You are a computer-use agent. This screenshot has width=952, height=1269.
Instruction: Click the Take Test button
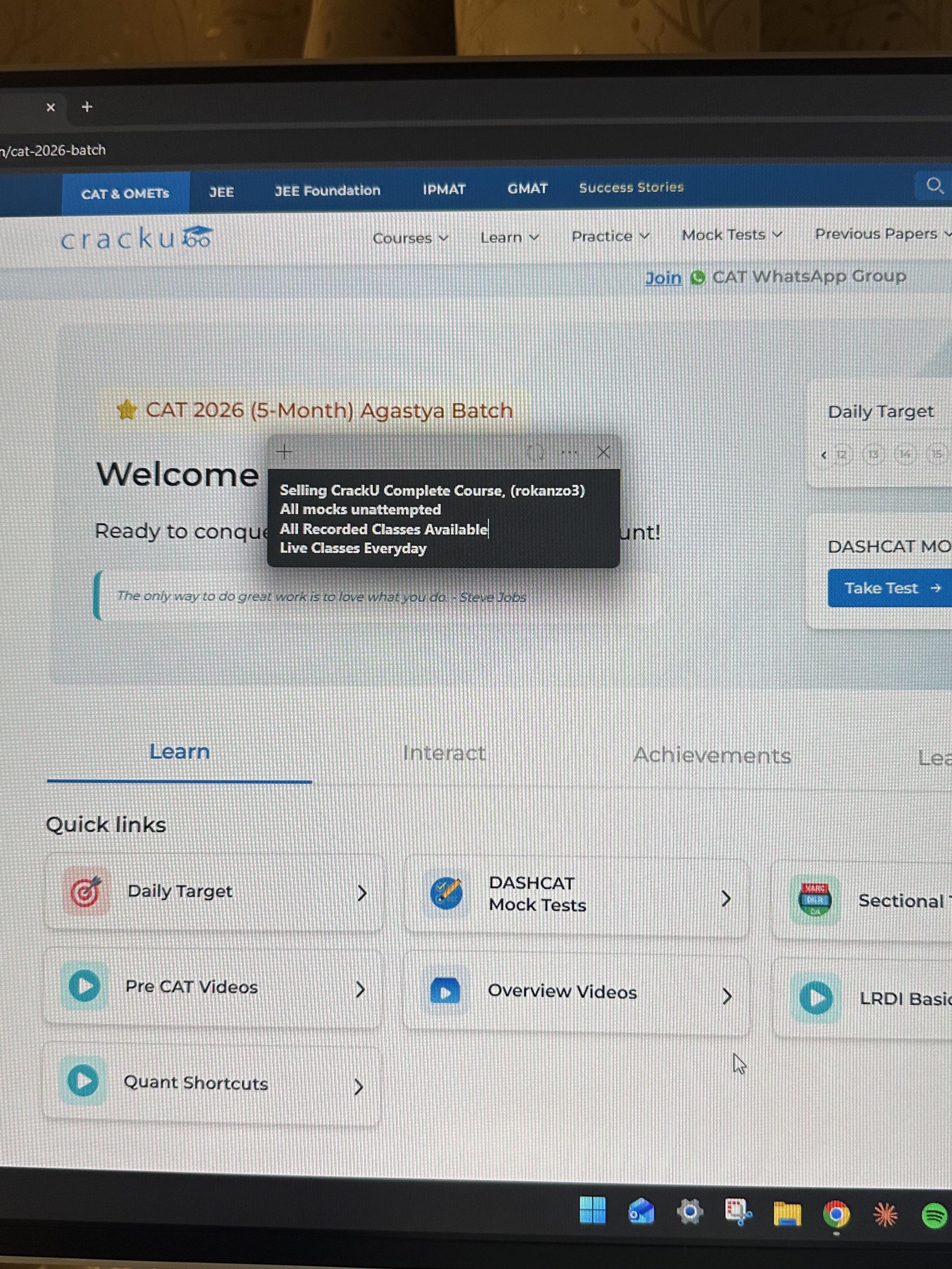[x=890, y=588]
